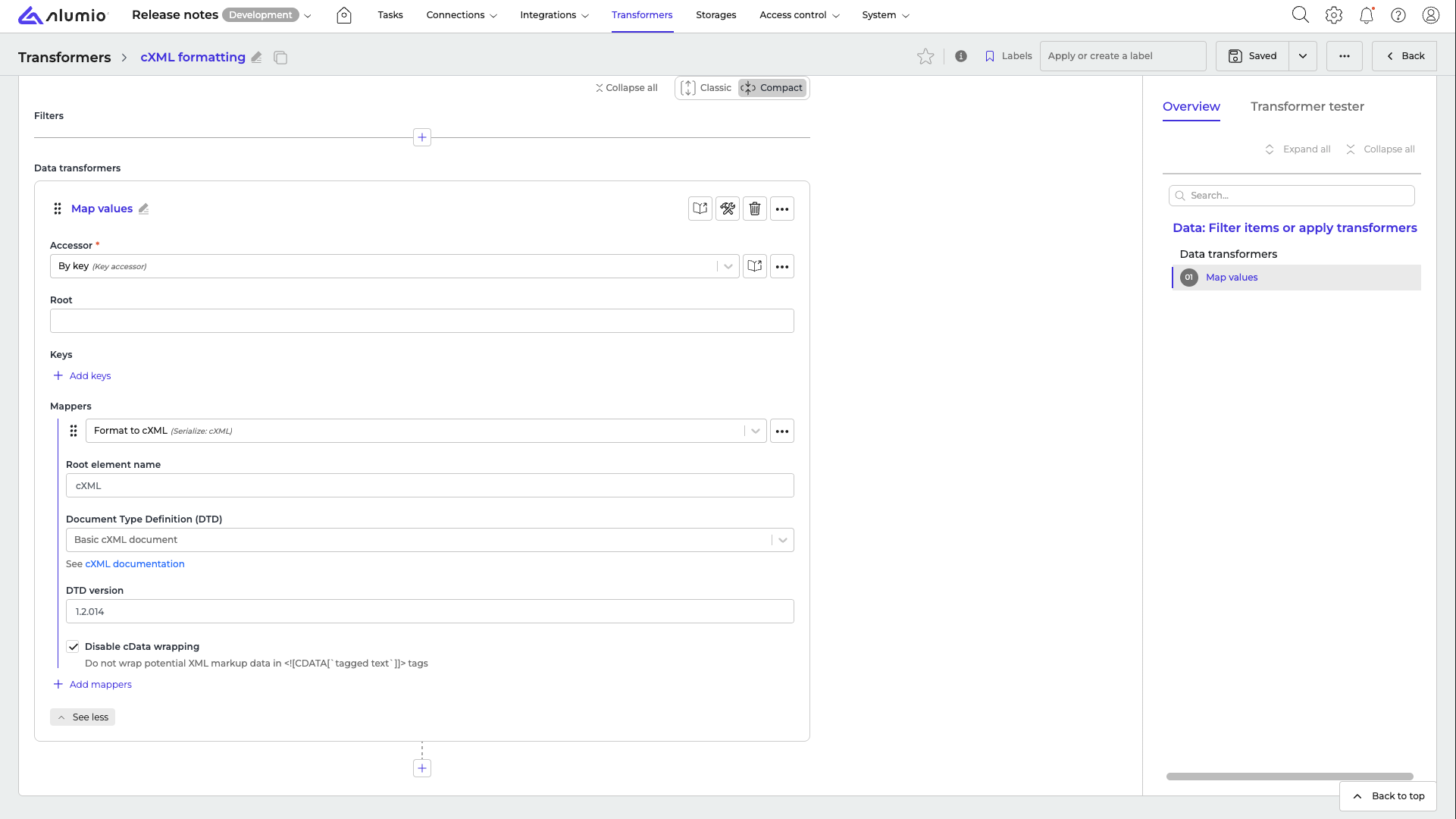Image resolution: width=1456 pixels, height=819 pixels.
Task: Click Add keys link
Action: click(x=82, y=376)
